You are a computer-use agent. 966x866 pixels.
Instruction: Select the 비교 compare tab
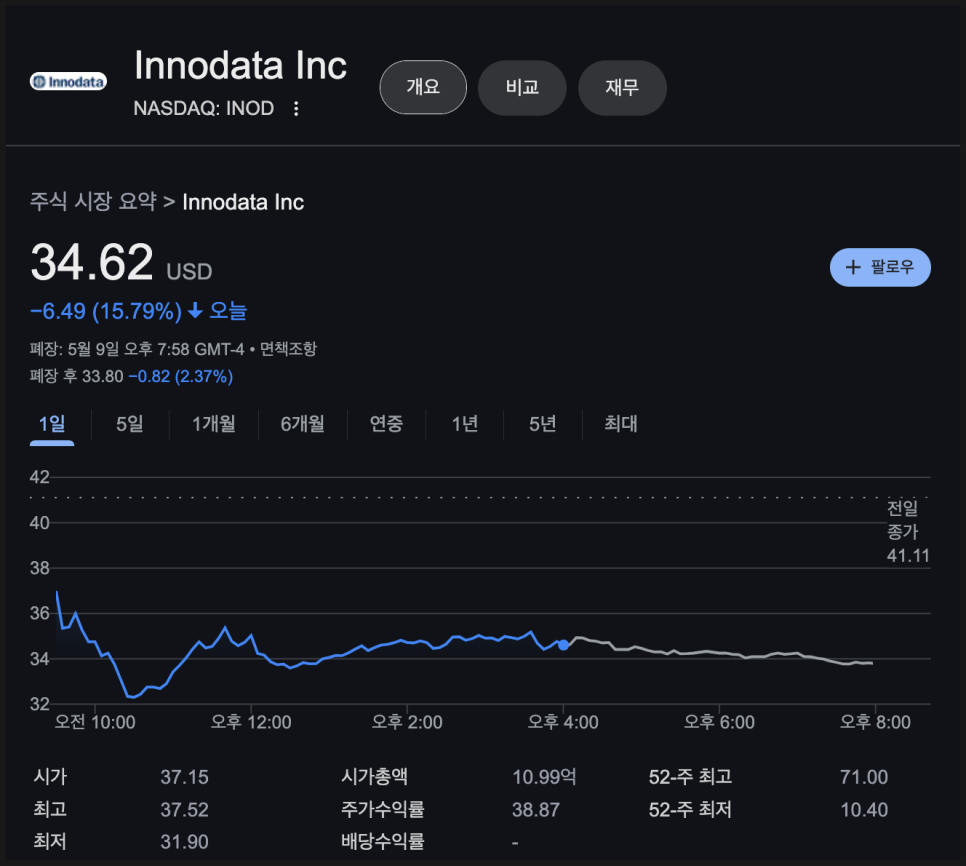(x=522, y=87)
